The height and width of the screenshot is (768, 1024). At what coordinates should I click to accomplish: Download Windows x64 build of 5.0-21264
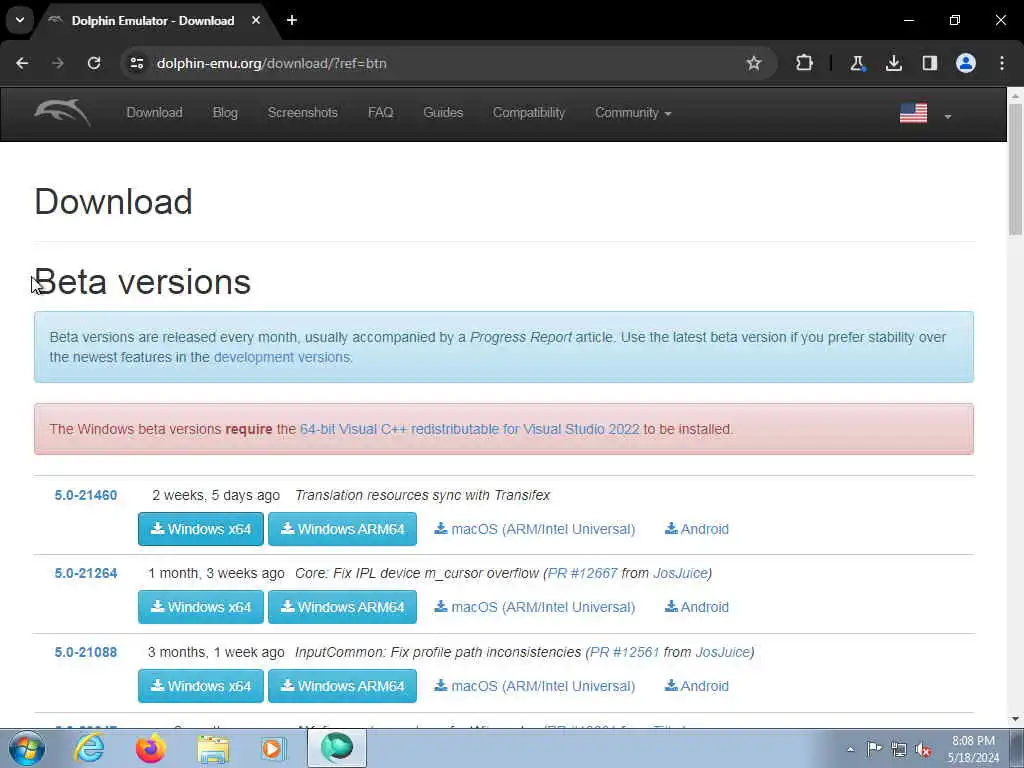200,607
